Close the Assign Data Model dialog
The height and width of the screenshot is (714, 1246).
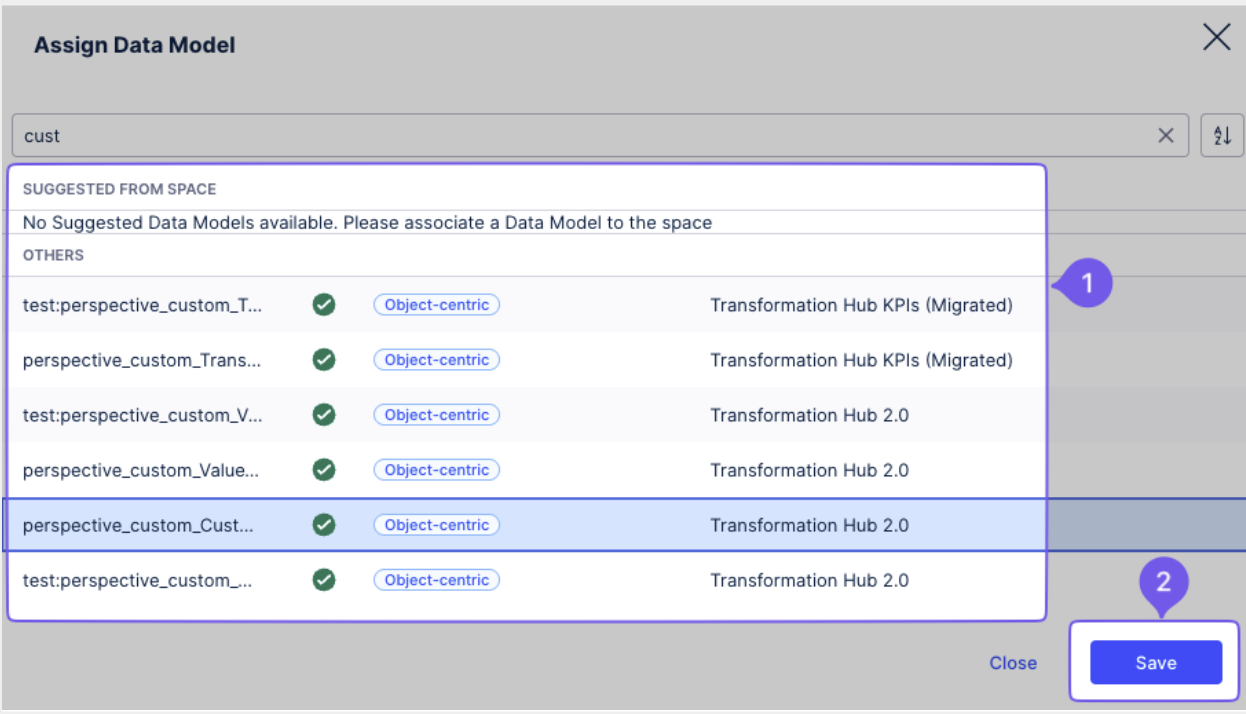click(1216, 39)
